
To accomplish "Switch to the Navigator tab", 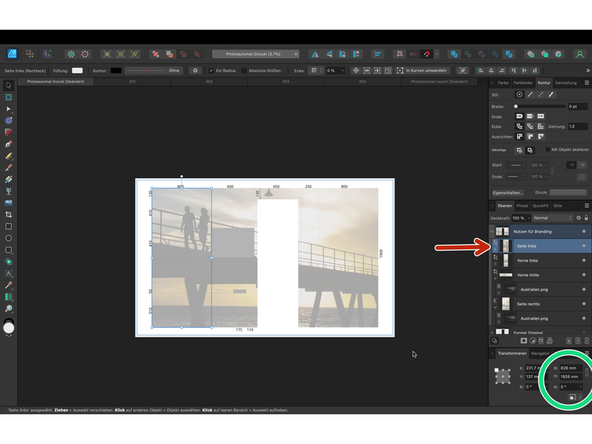I will tap(540, 353).
